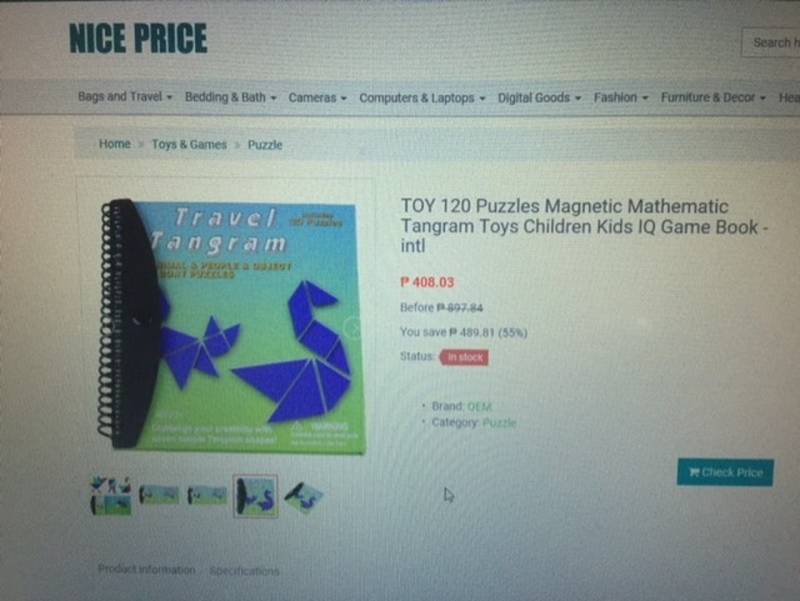Screen dimensions: 800x601
Task: Click the main Travel Tangram product image
Action: pyautogui.click(x=230, y=325)
